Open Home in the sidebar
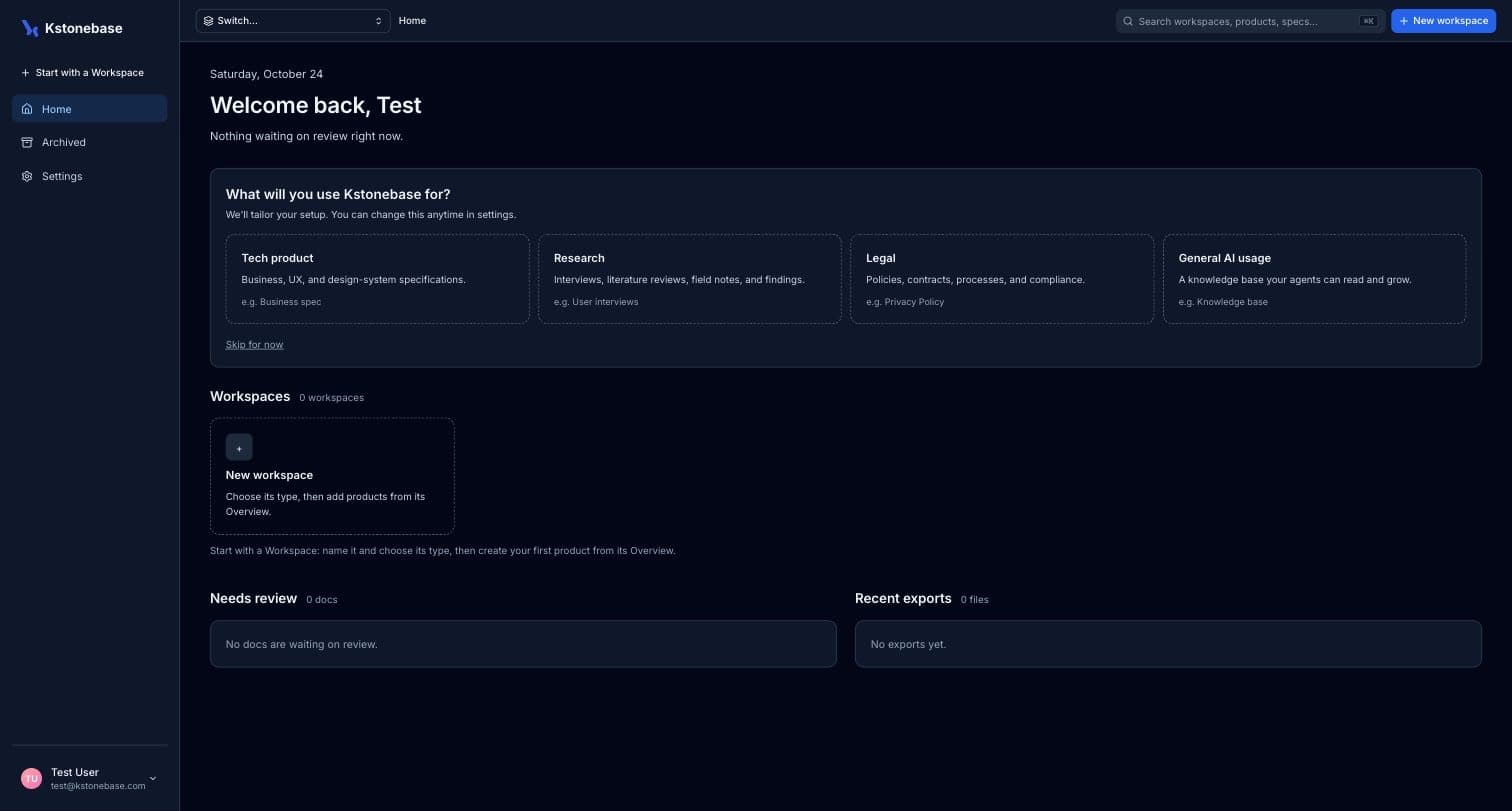This screenshot has height=811, width=1512. 89,109
